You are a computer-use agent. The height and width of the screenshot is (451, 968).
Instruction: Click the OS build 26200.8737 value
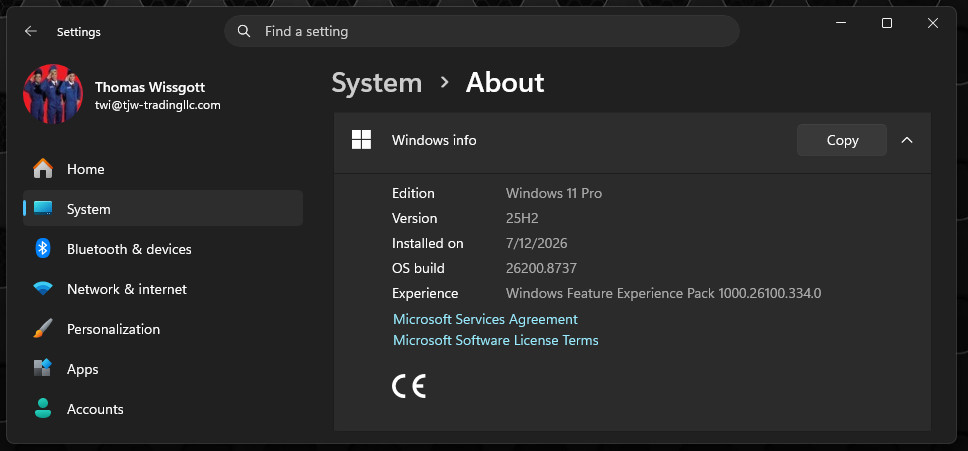541,268
